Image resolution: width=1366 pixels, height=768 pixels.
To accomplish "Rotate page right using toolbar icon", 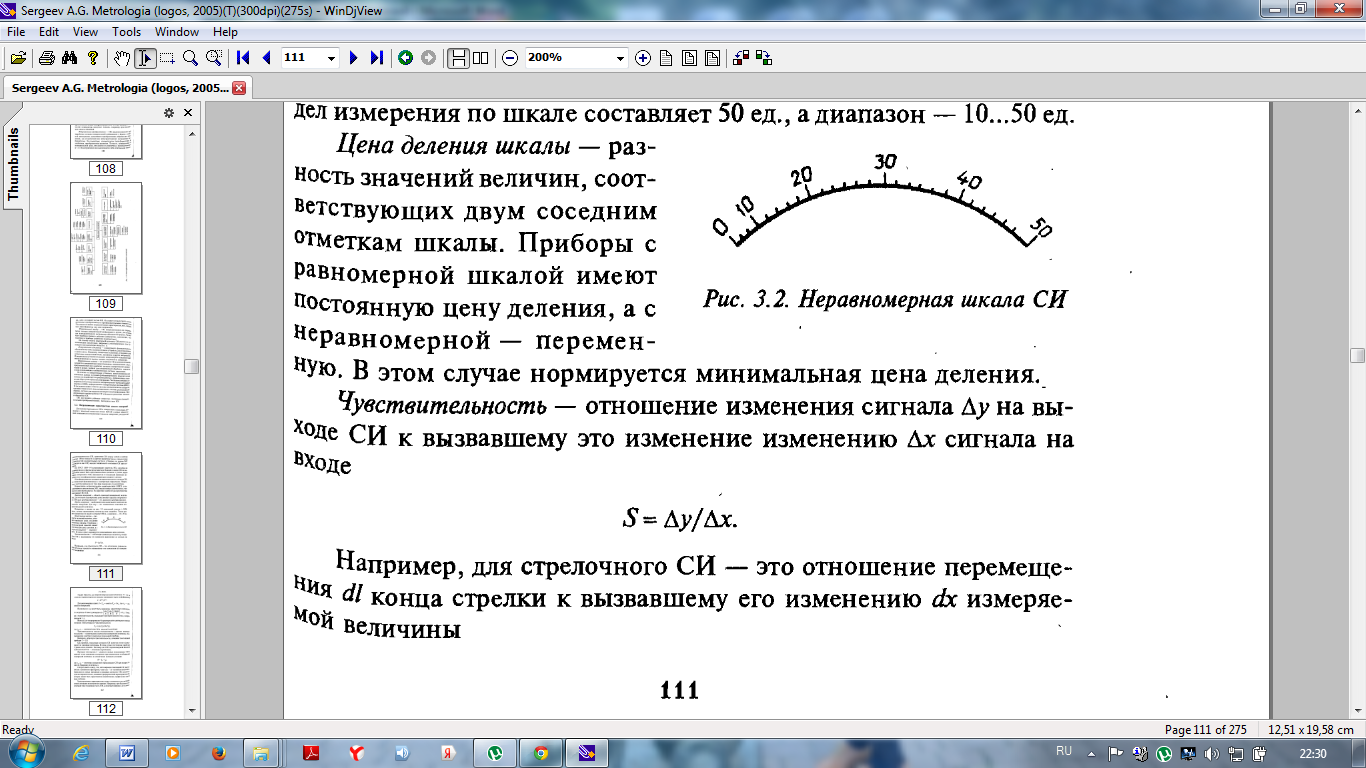I will coord(764,58).
